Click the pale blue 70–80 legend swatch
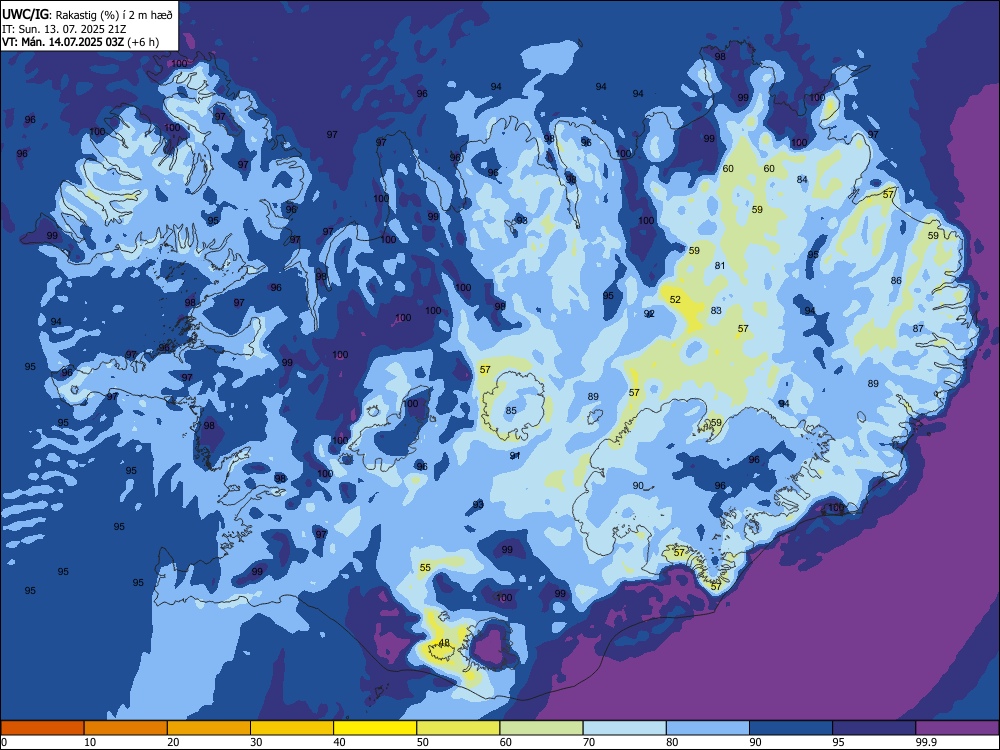1000x750 pixels. [x=624, y=728]
